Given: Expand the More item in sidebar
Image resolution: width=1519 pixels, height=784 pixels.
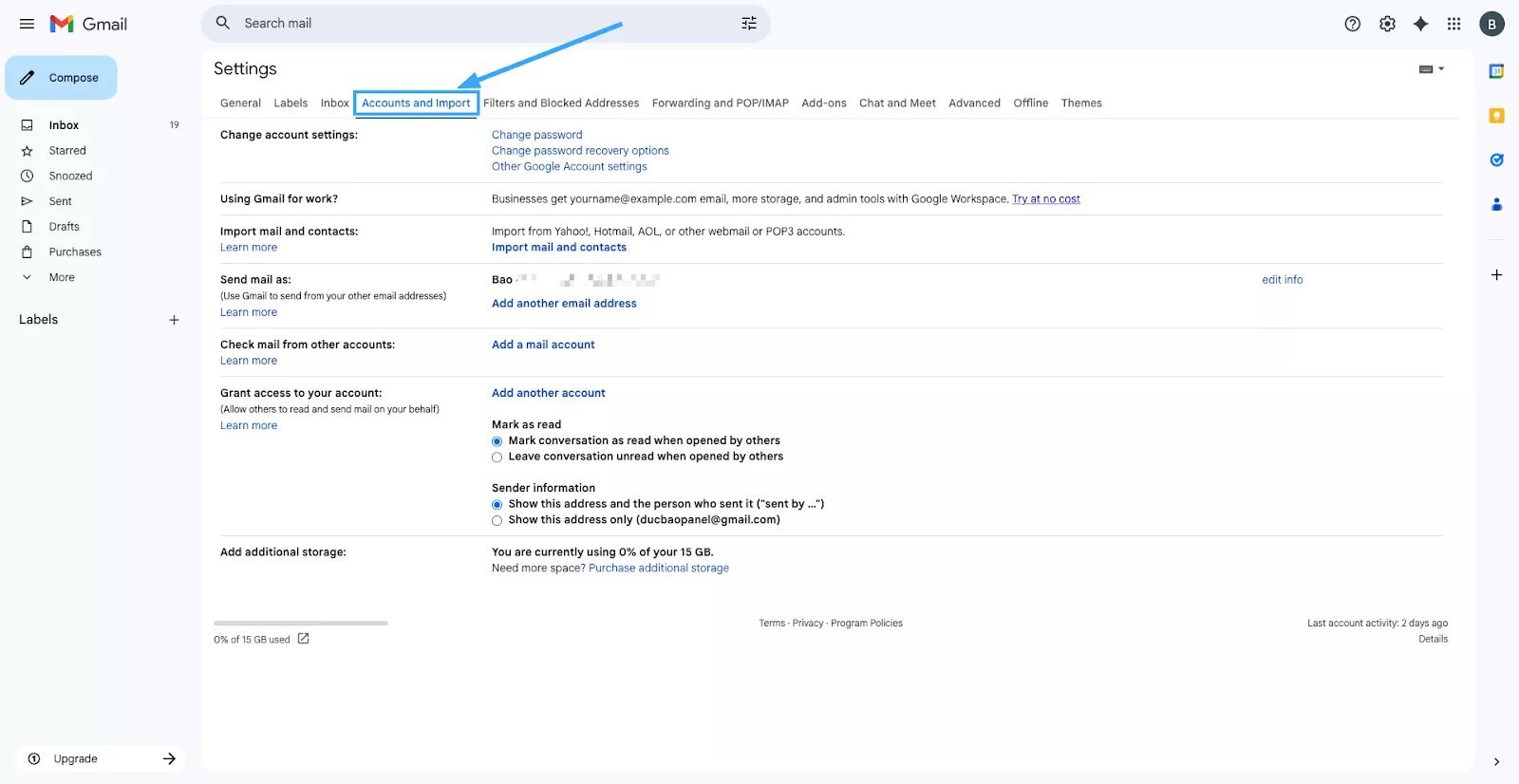Looking at the screenshot, I should pyautogui.click(x=62, y=277).
